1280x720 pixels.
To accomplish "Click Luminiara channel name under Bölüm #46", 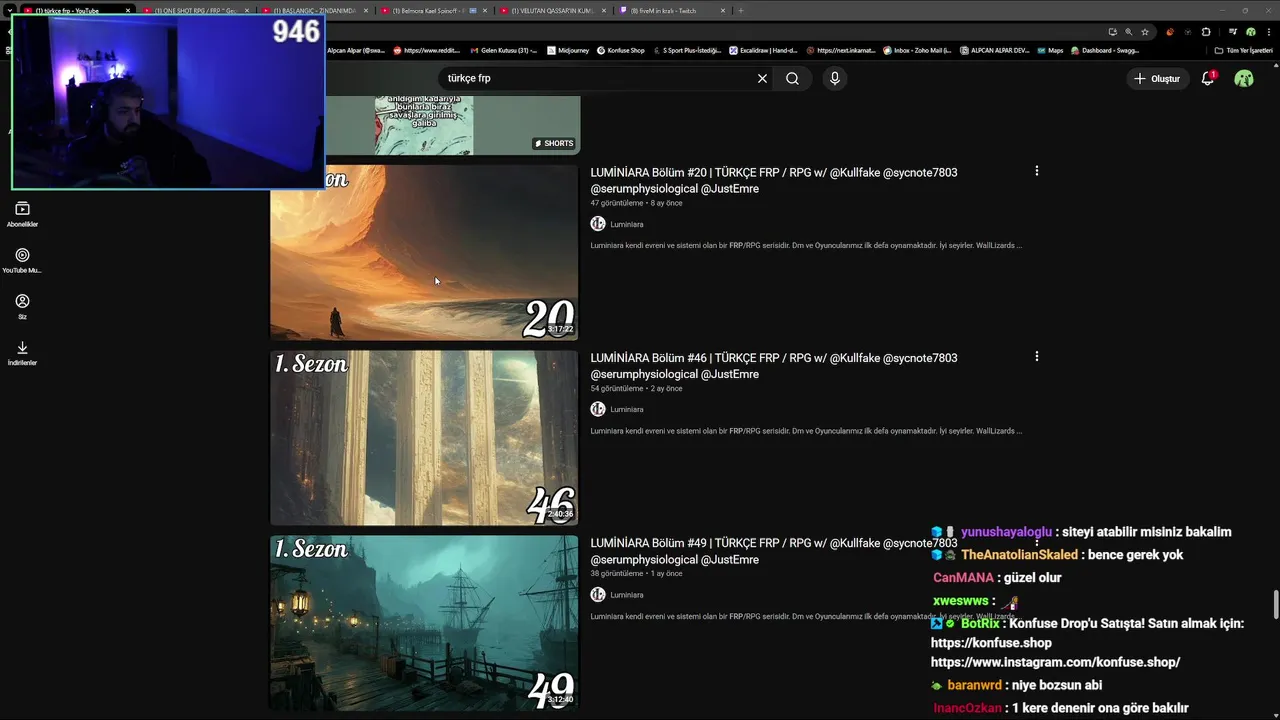I will (627, 409).
